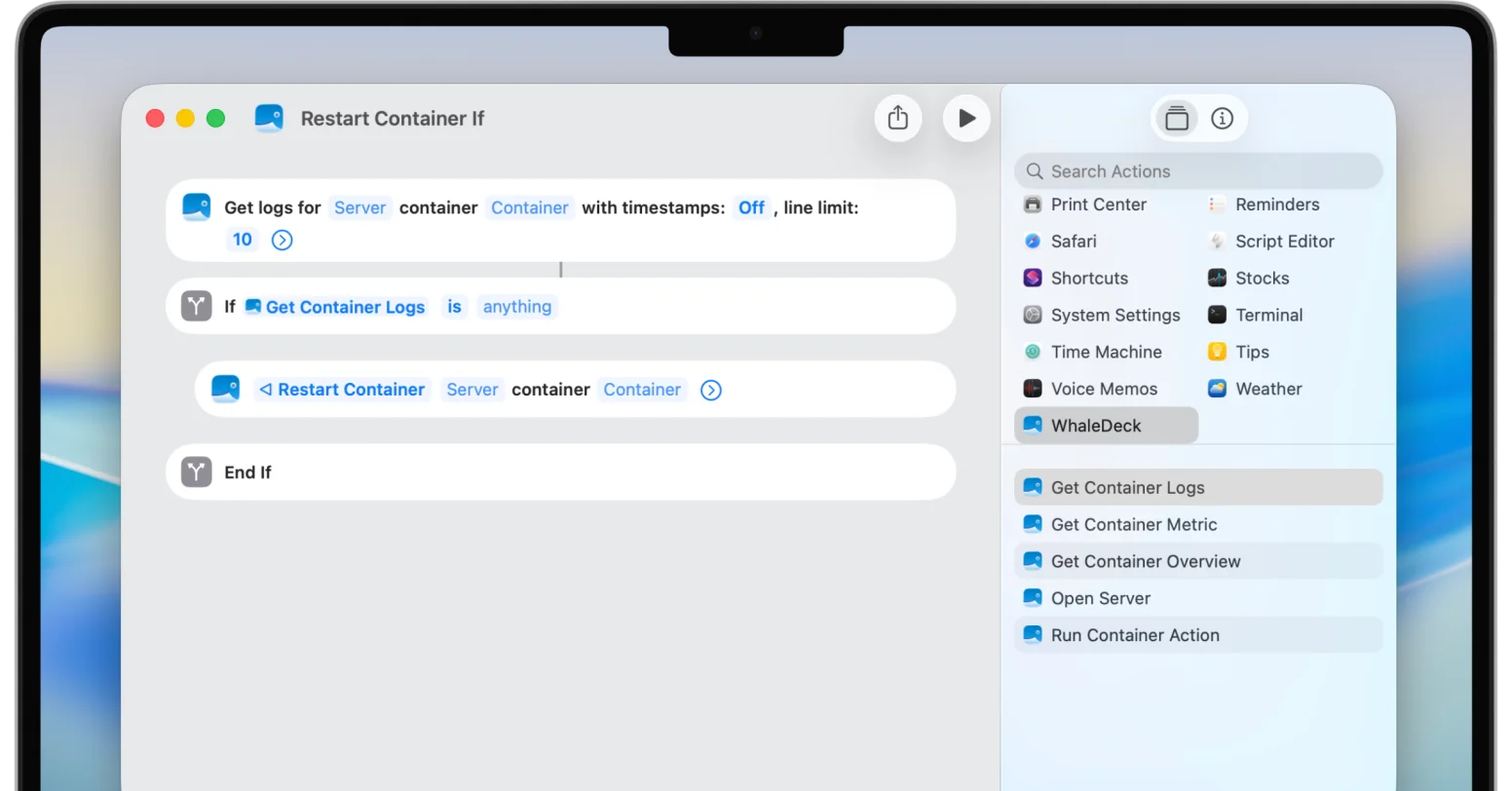Open Safari actions in the app list
Image resolution: width=1512 pixels, height=791 pixels.
pos(1074,241)
